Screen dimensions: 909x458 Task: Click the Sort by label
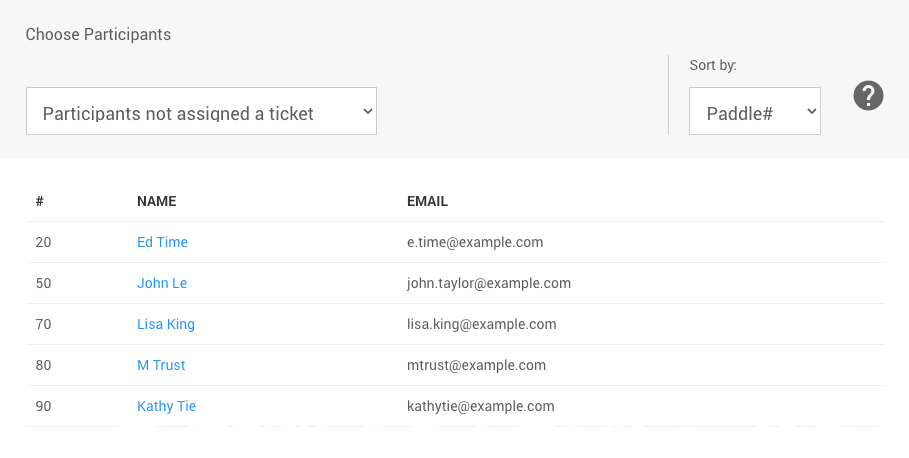[x=712, y=65]
